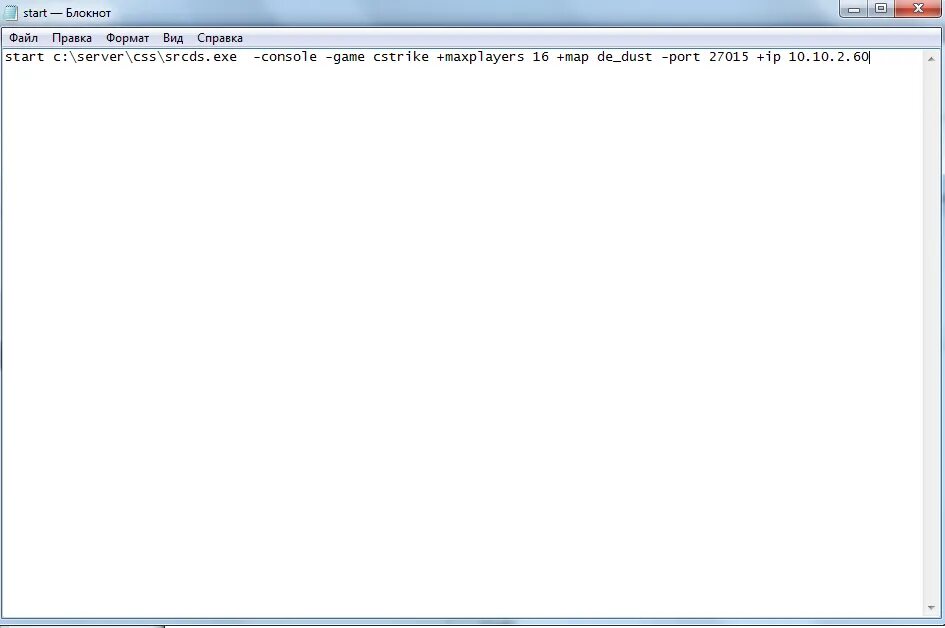Click the title bar showing start — Блокнот

coord(400,12)
